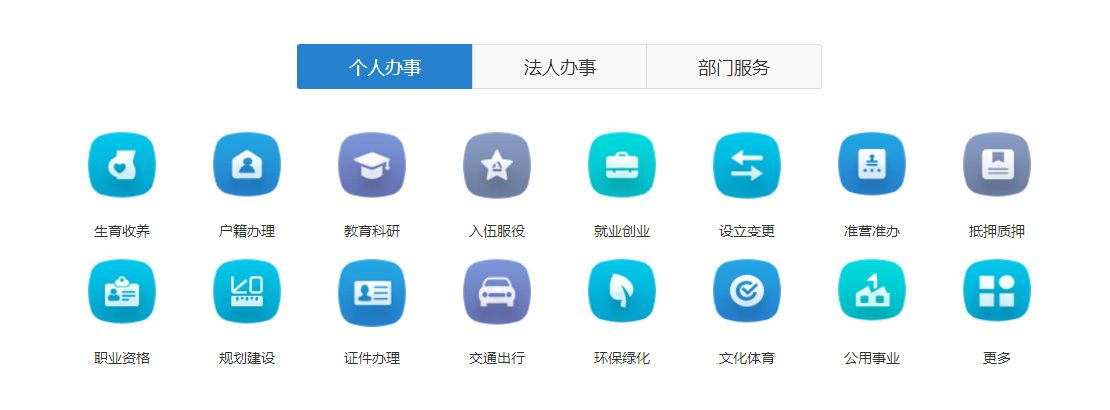Open the 户籍办理 text link
This screenshot has height=410, width=1110.
(246, 232)
